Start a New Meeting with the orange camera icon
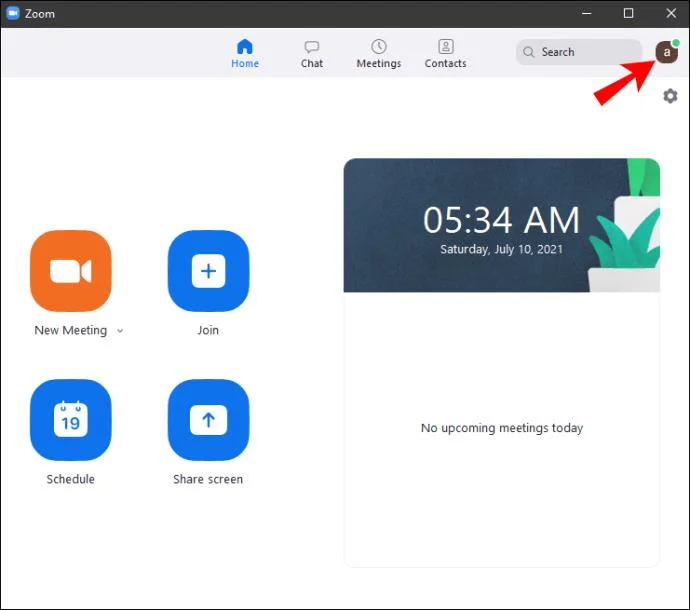The image size is (690, 610). tap(71, 271)
